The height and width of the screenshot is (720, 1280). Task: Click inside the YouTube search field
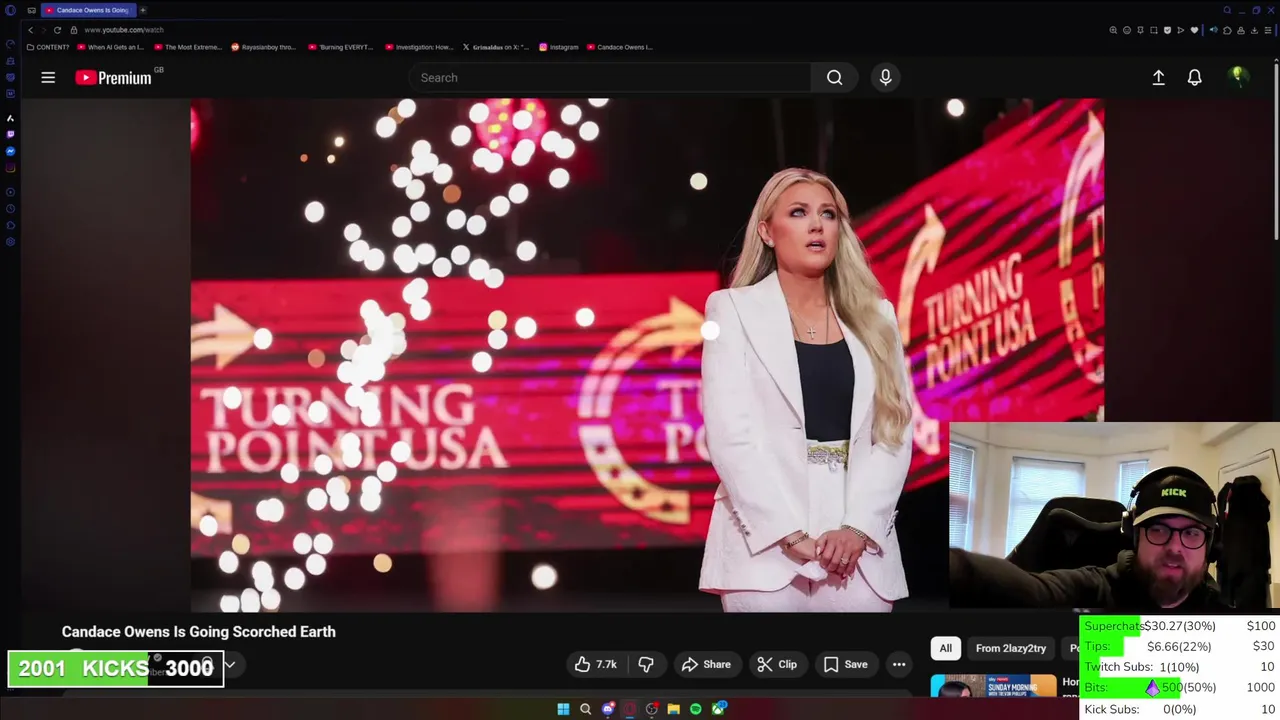610,77
